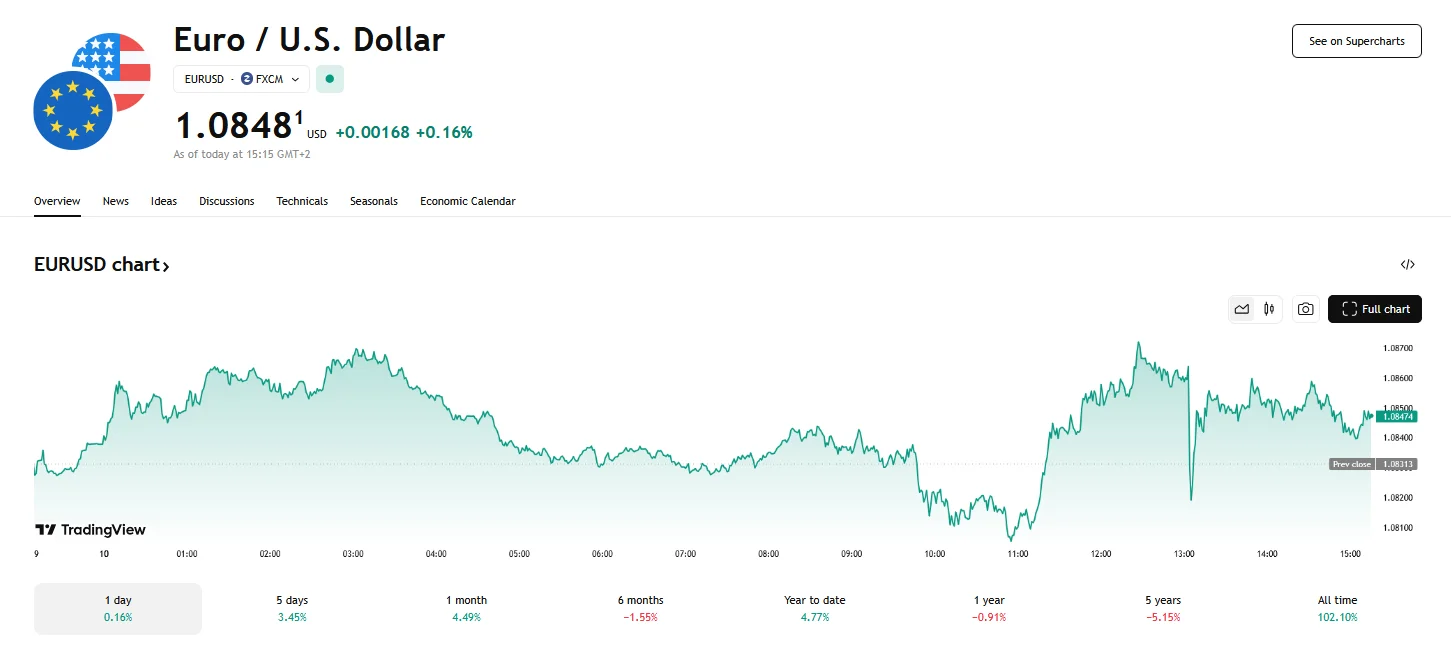The width and height of the screenshot is (1451, 653).
Task: Choose the 6 months range
Action: (640, 608)
